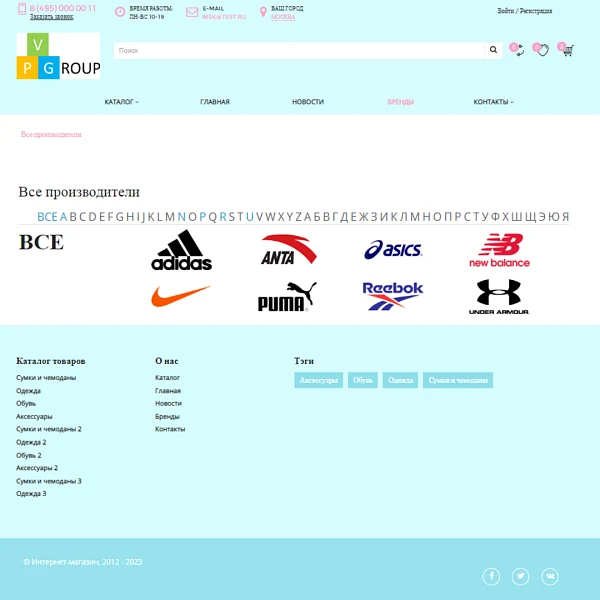Click Войти / Регистрация link
The width and height of the screenshot is (600, 600).
coord(525,11)
